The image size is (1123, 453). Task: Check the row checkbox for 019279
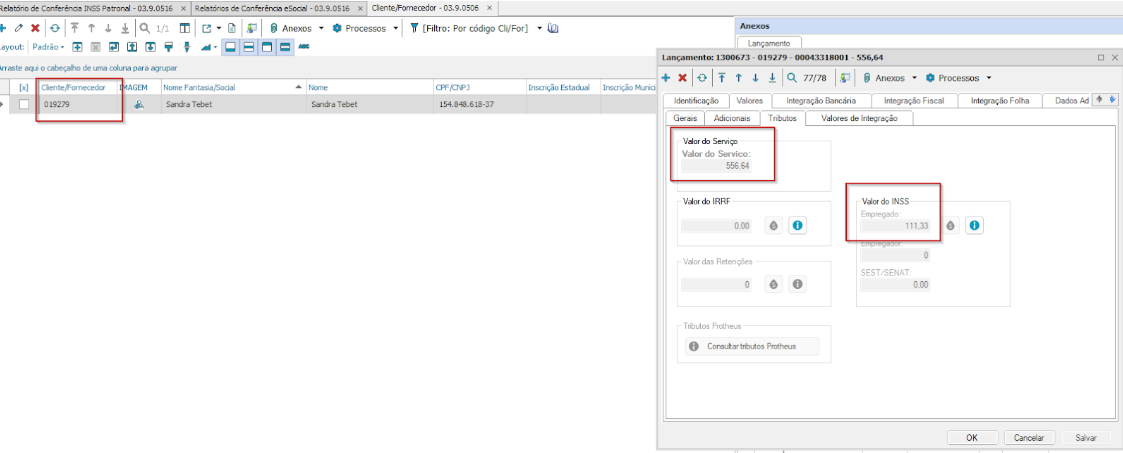[24, 104]
